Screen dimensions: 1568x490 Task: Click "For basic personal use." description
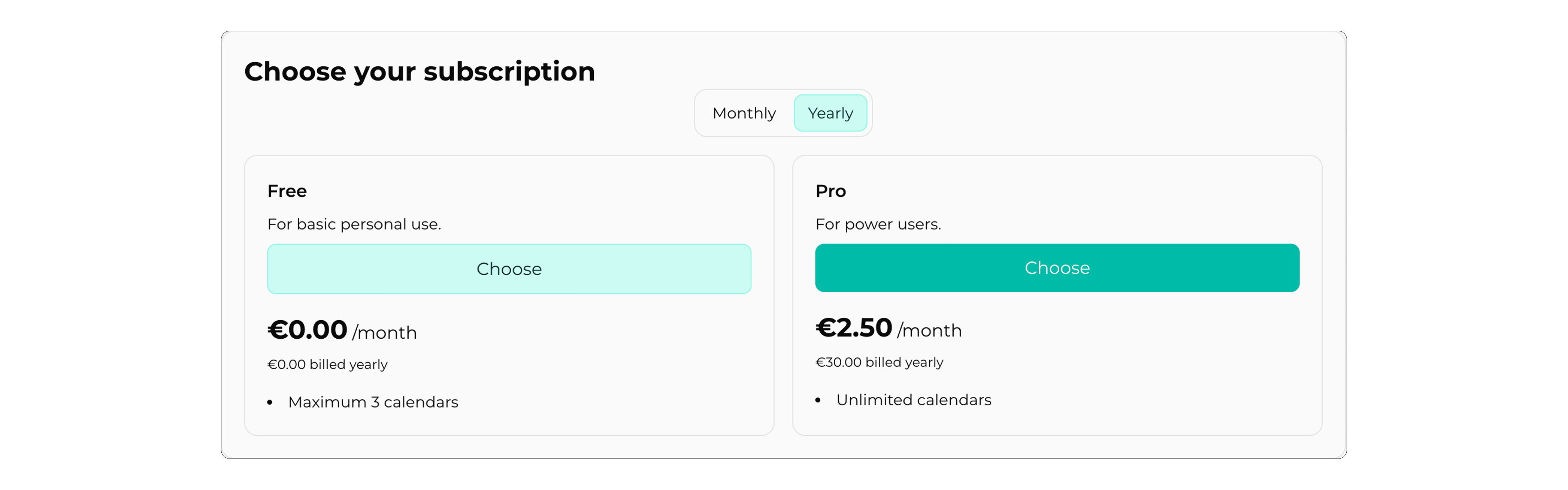(354, 225)
